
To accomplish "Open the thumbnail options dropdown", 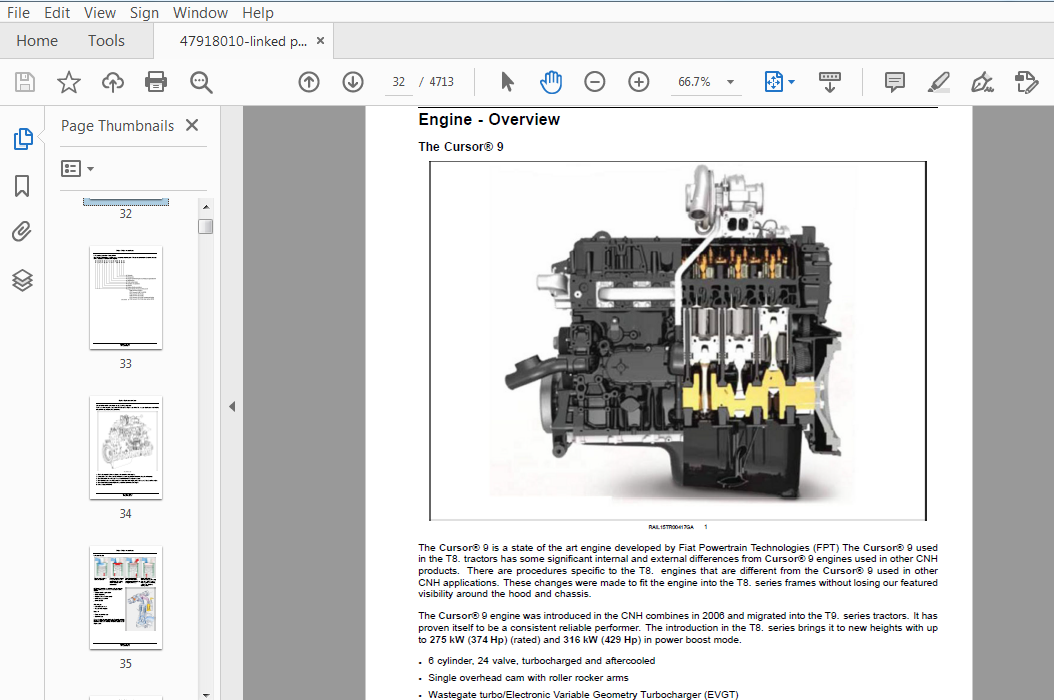I will pyautogui.click(x=77, y=168).
